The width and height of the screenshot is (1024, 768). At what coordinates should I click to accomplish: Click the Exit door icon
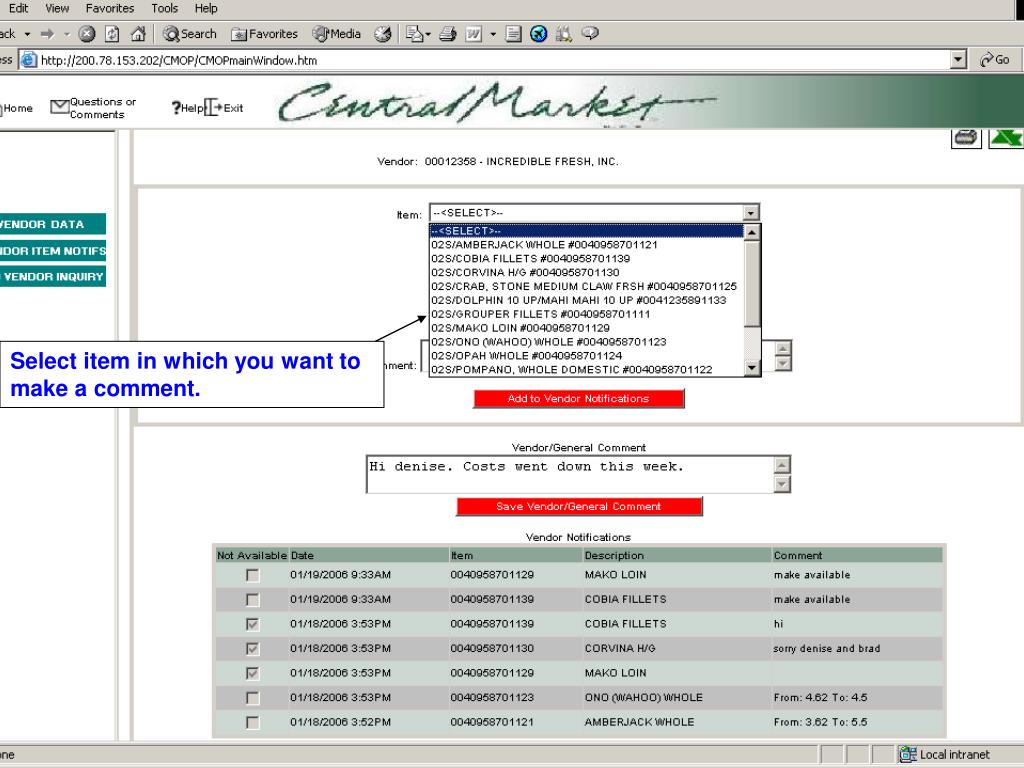click(x=212, y=108)
